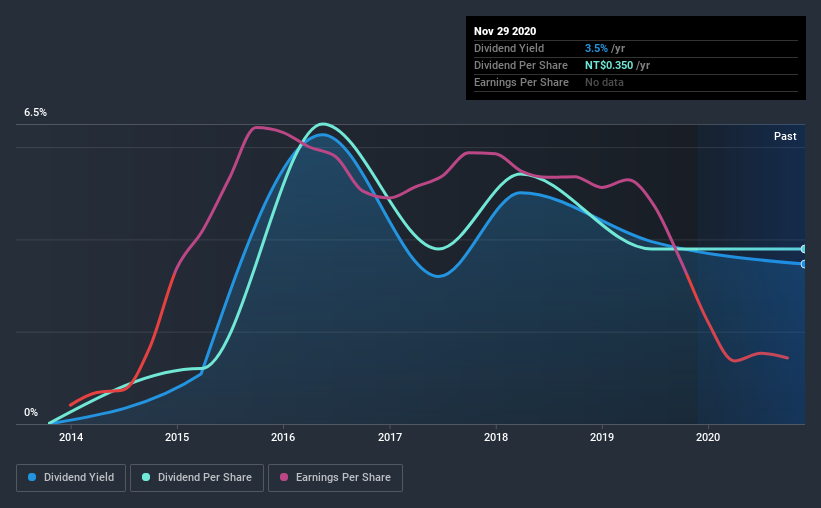Toggle the Dividend Per Share legend button
This screenshot has height=508, width=821.
pos(197,478)
